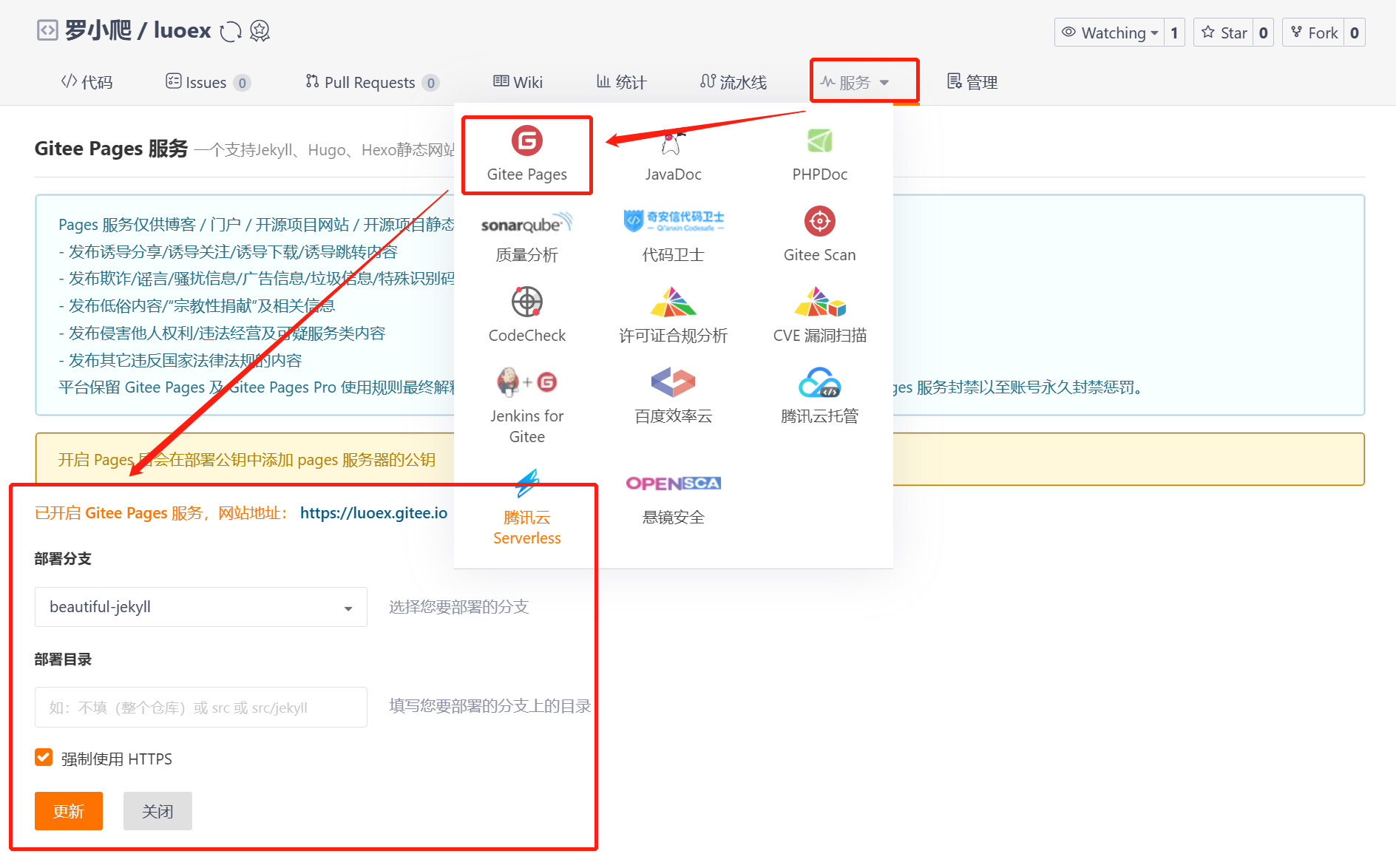Viewport: 1396px width, 868px height.
Task: Click the 填写您要部署的分支上的目录 hint text
Action: [x=490, y=706]
